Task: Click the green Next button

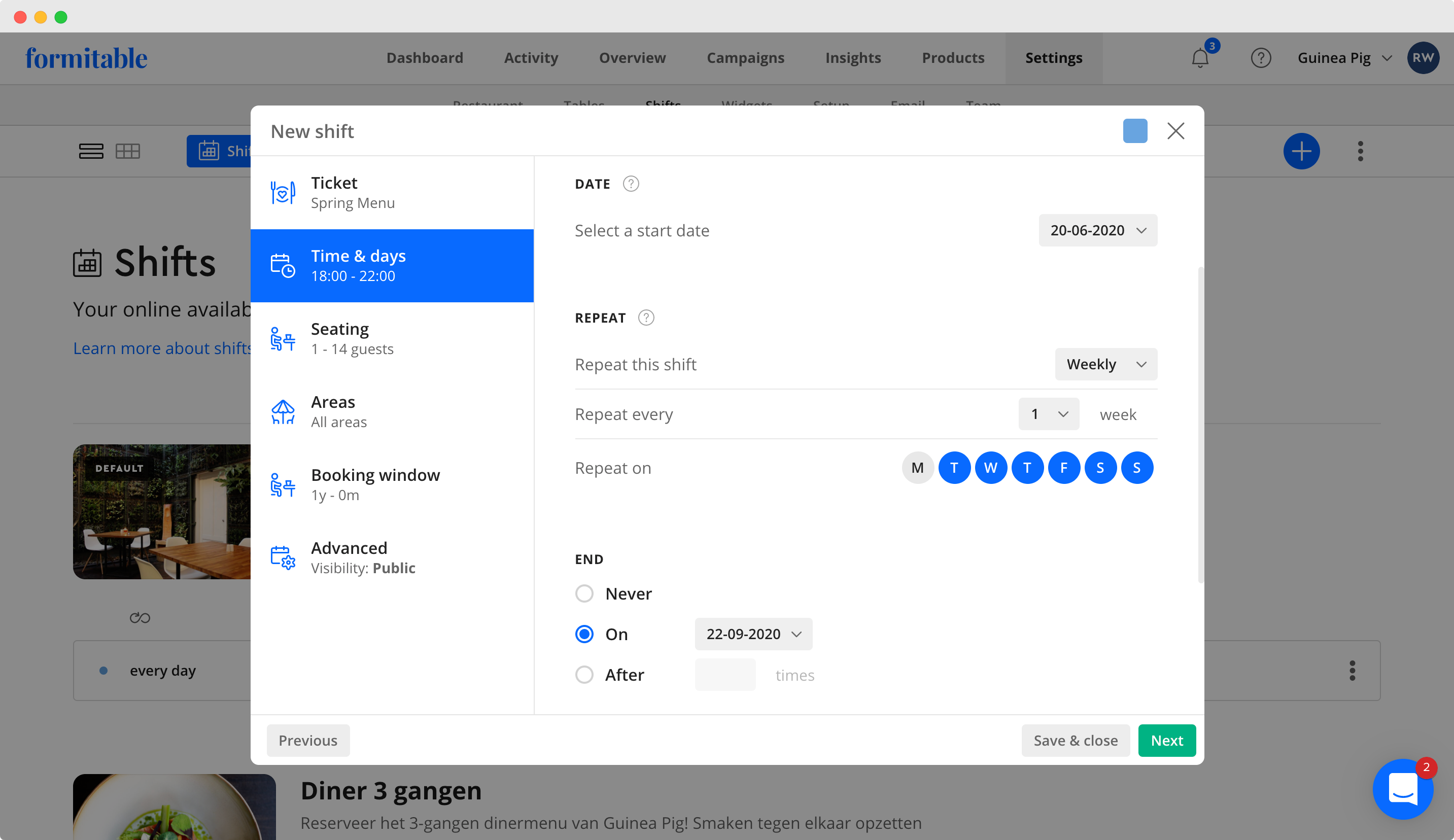Action: 1166,740
